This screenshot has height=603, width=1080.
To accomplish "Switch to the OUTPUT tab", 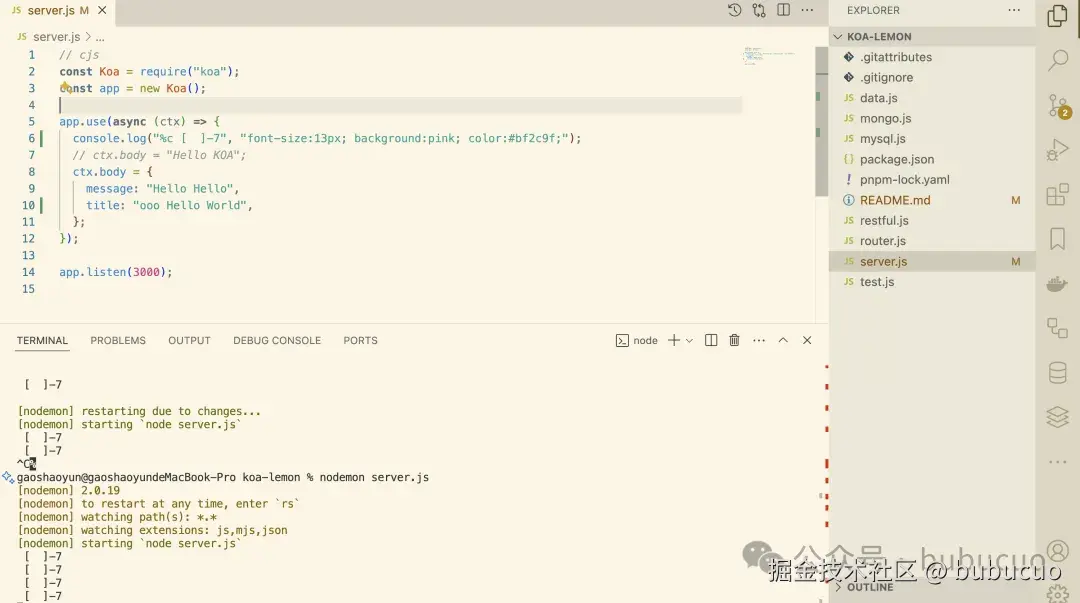I will click(x=189, y=340).
